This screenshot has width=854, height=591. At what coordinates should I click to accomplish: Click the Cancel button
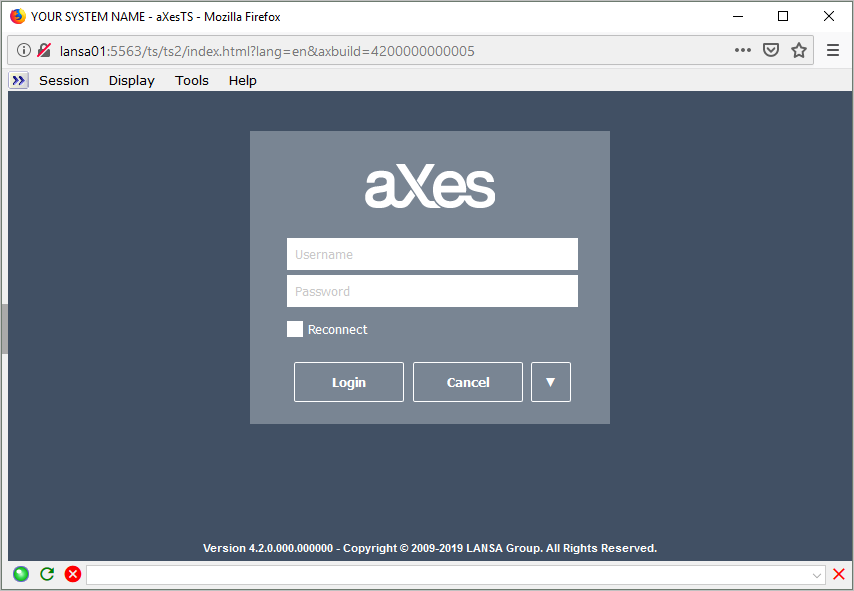(468, 382)
